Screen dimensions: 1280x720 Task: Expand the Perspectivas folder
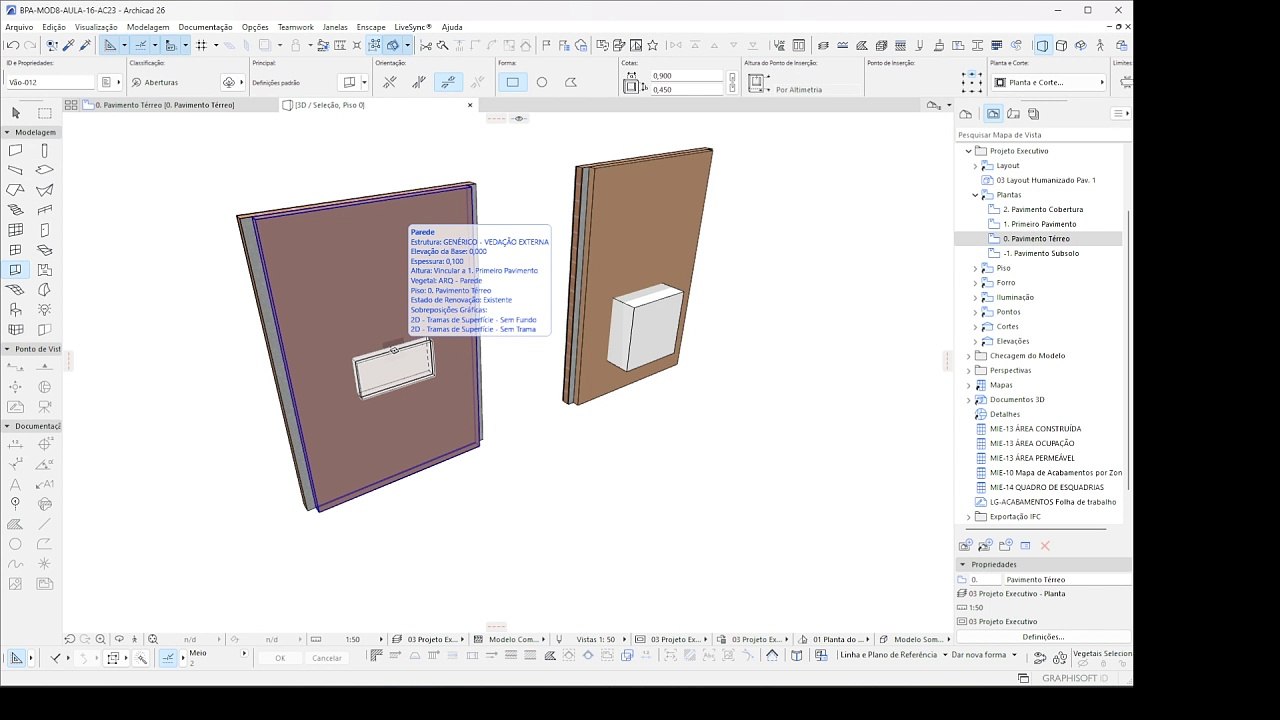point(968,371)
